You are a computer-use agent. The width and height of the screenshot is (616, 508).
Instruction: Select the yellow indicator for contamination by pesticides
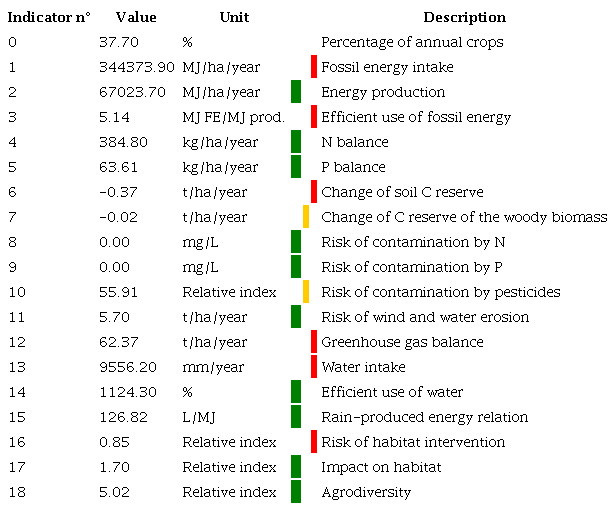pos(305,292)
